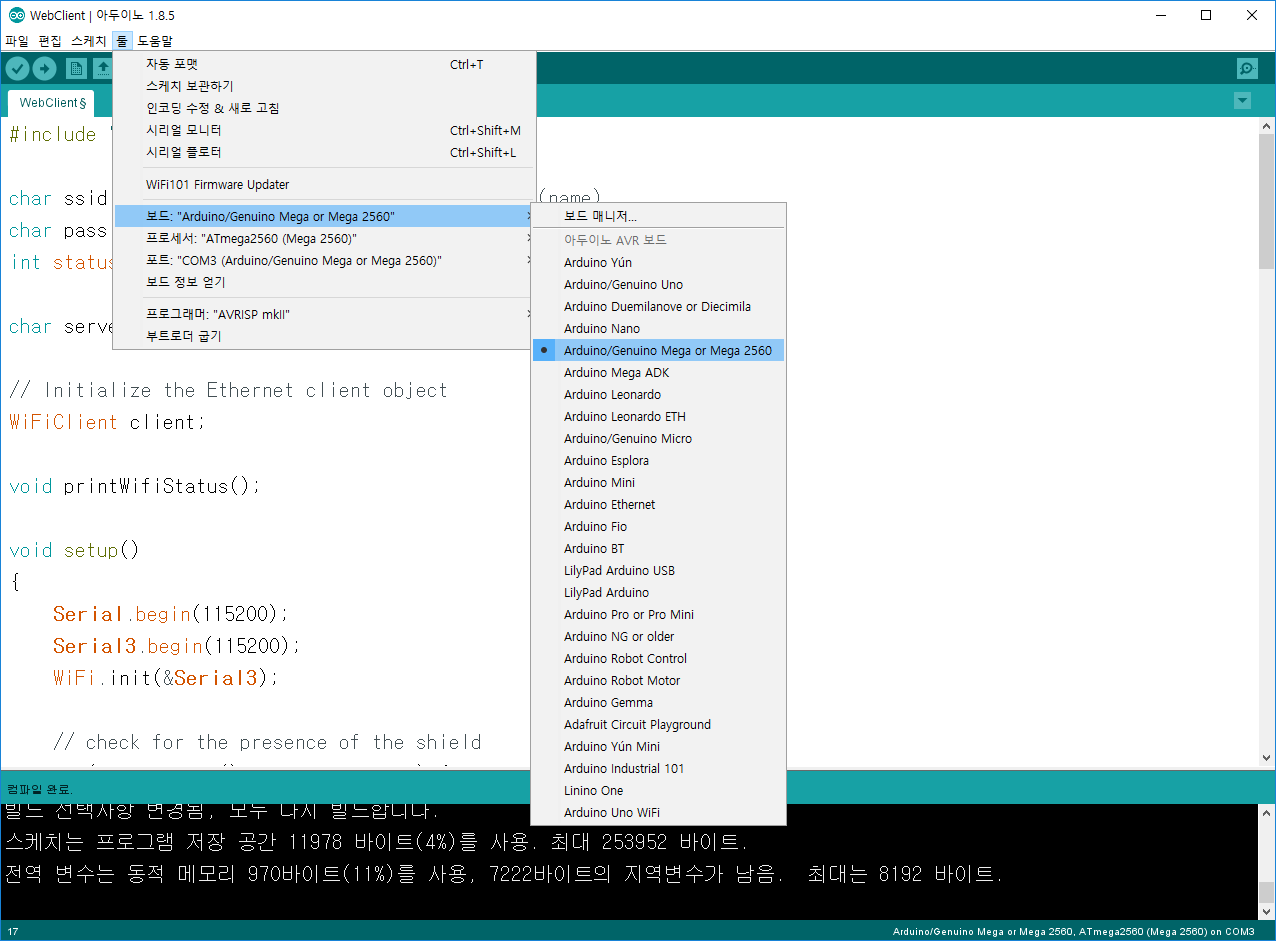
Task: Click the Arduino logo in title bar
Action: [x=15, y=15]
